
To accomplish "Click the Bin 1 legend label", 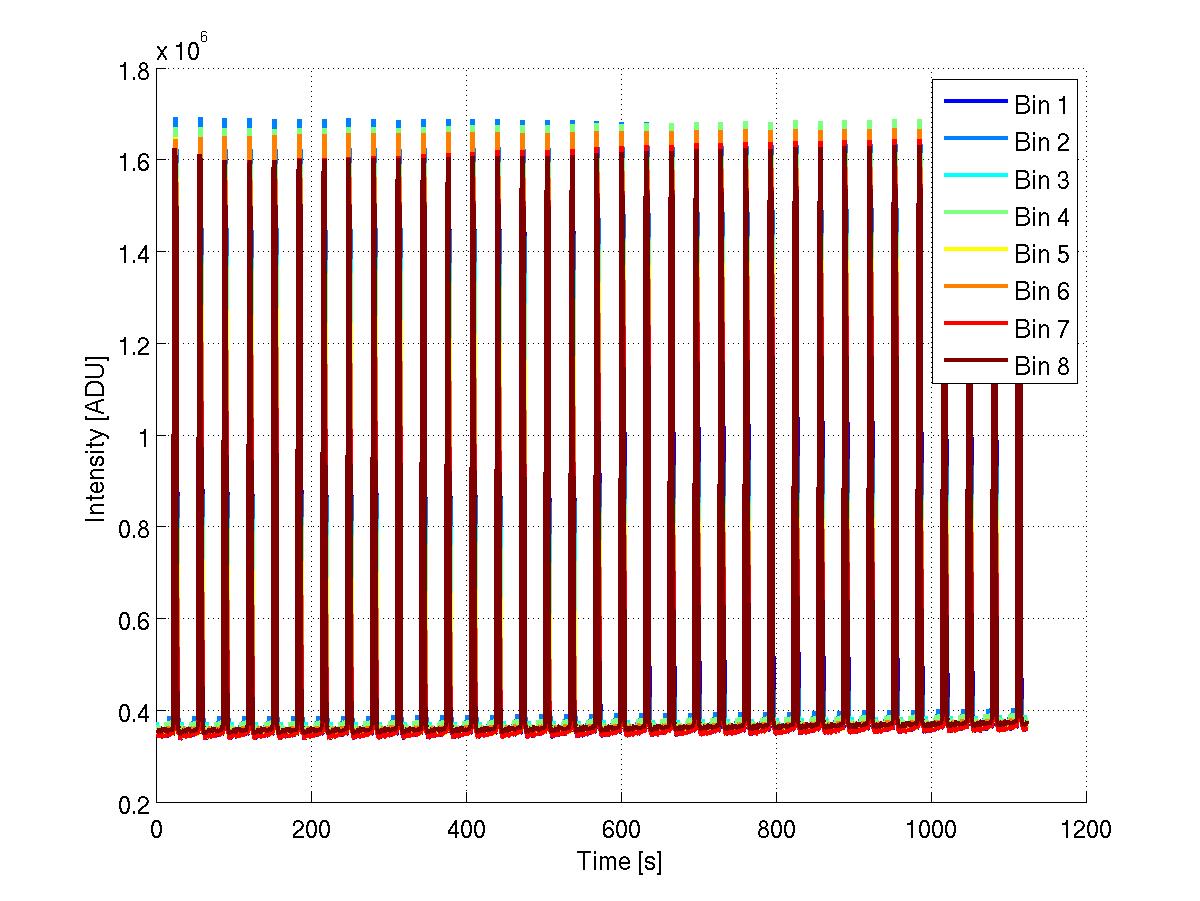I will pos(1042,105).
